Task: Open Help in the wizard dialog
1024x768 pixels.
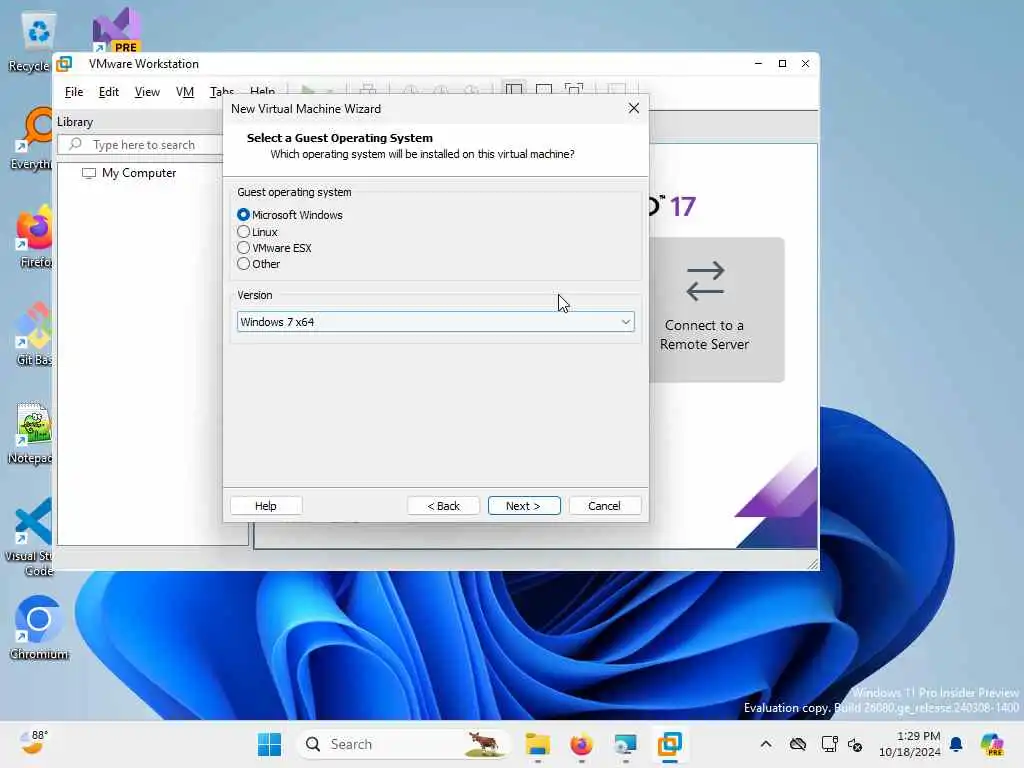Action: [266, 505]
